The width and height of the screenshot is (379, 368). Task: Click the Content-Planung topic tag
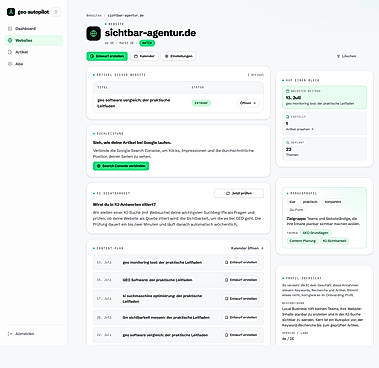coord(302,241)
